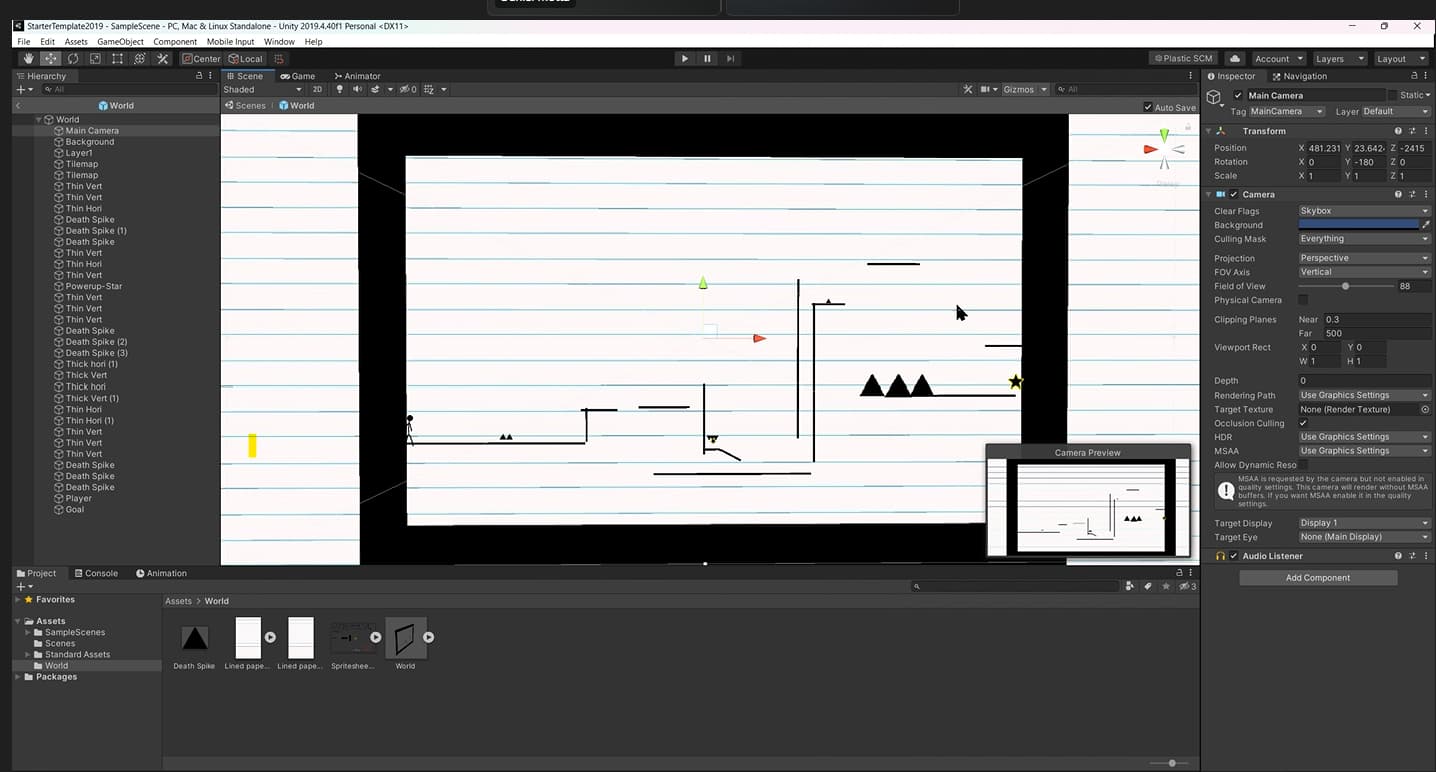The width and height of the screenshot is (1436, 772).
Task: Uncheck the Auto Save checkbox
Action: [x=1148, y=107]
